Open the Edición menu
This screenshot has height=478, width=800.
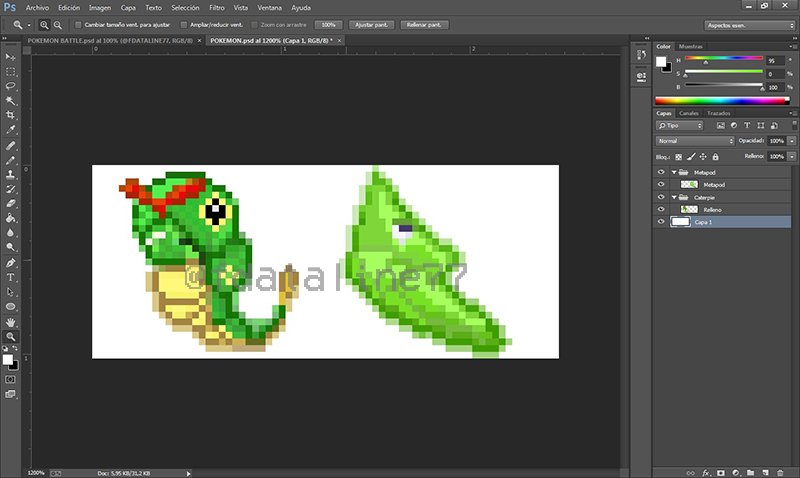pyautogui.click(x=69, y=8)
